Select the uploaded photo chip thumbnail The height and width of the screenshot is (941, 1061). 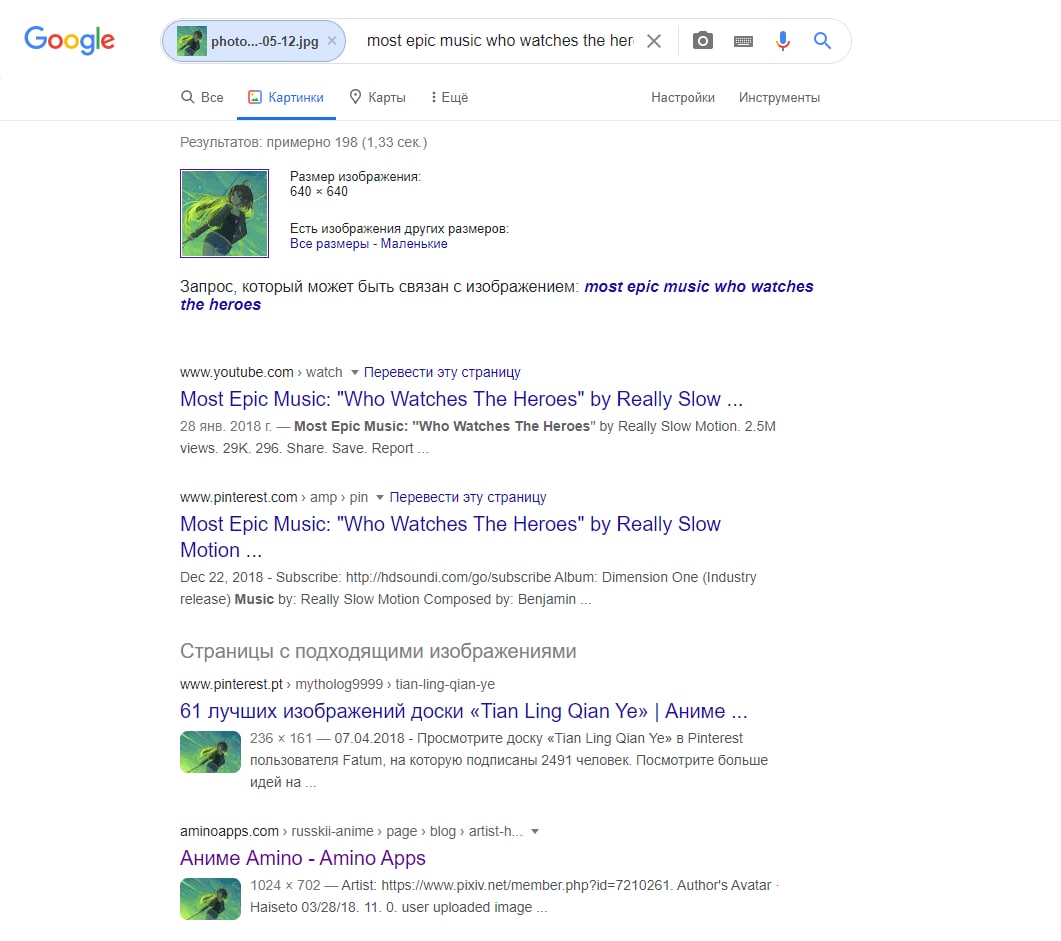click(x=191, y=41)
